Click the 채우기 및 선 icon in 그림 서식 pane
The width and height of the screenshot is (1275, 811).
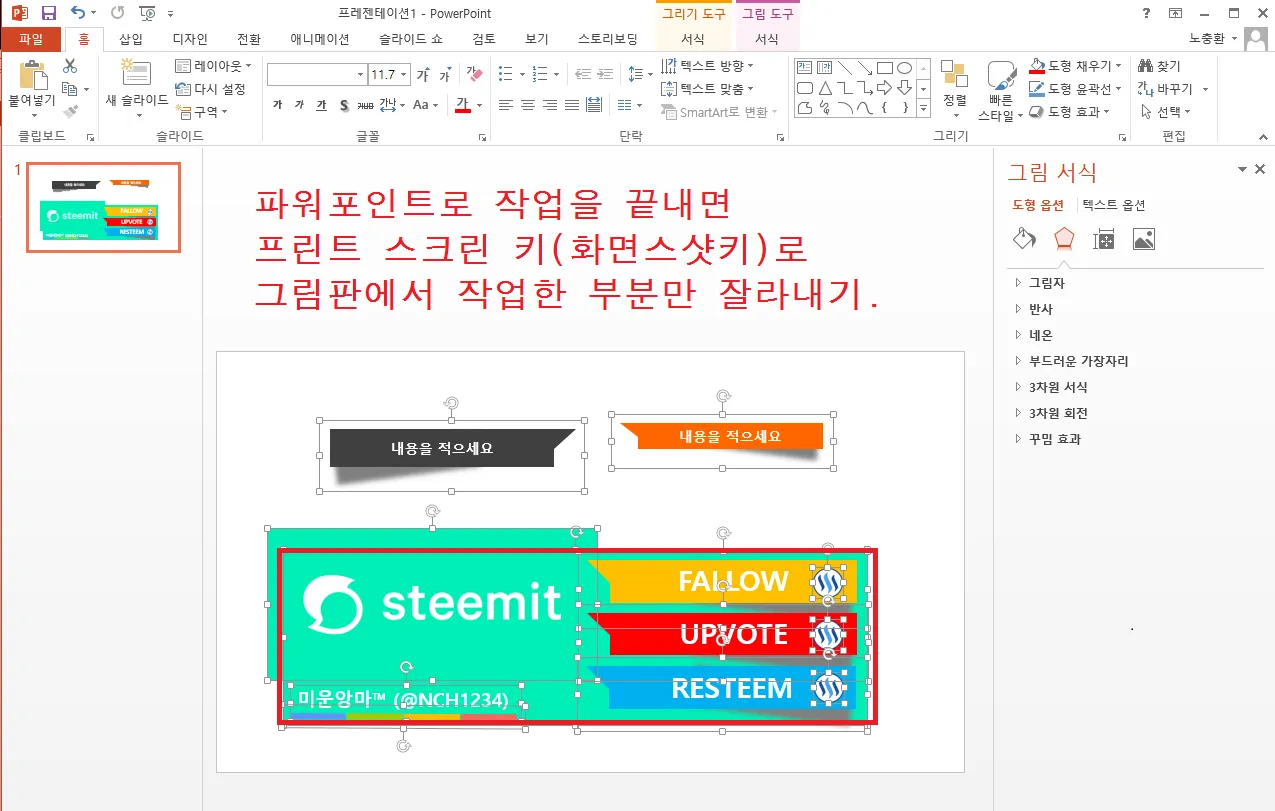point(1023,238)
